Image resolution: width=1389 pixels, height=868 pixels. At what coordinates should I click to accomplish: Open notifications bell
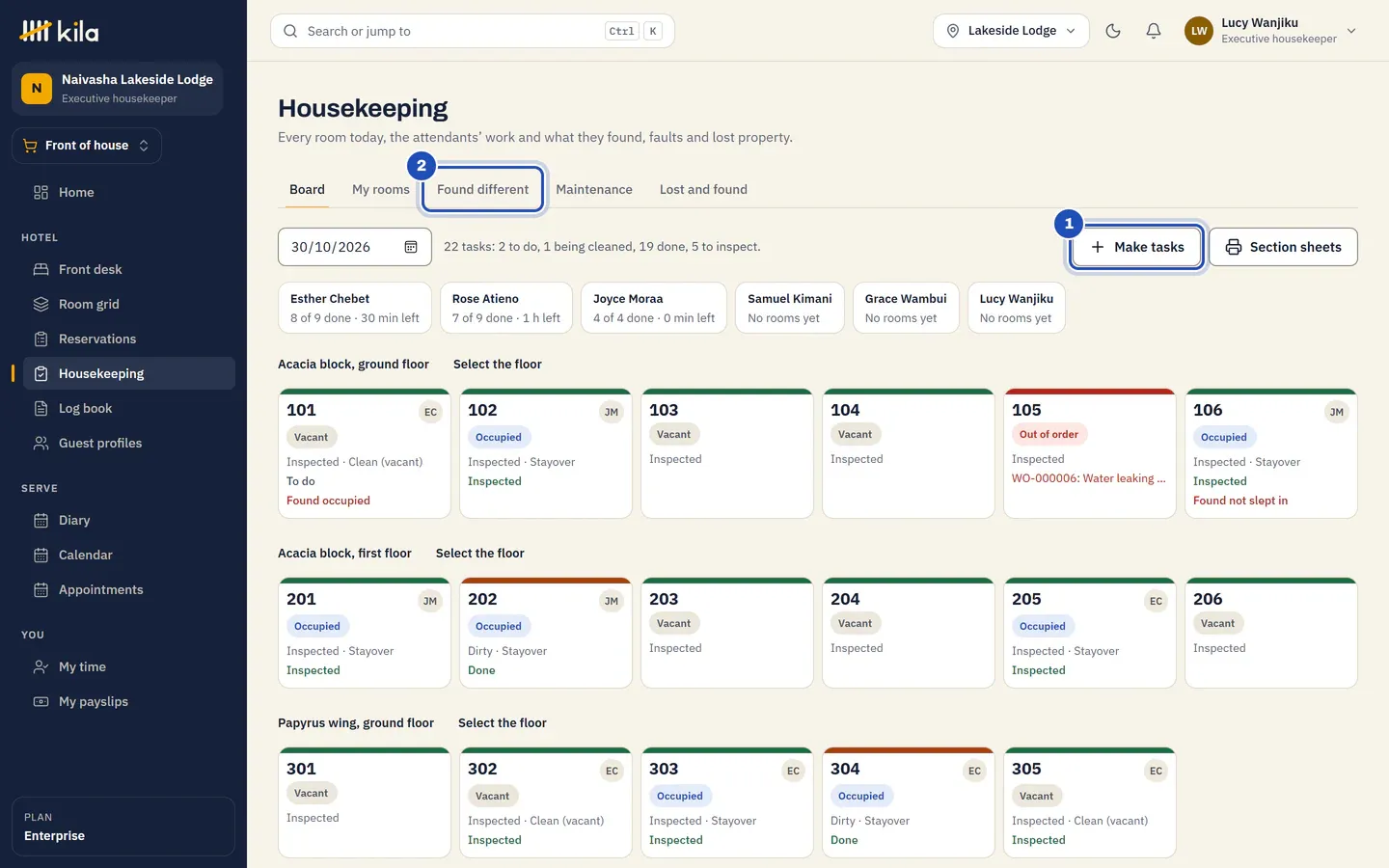coord(1154,31)
